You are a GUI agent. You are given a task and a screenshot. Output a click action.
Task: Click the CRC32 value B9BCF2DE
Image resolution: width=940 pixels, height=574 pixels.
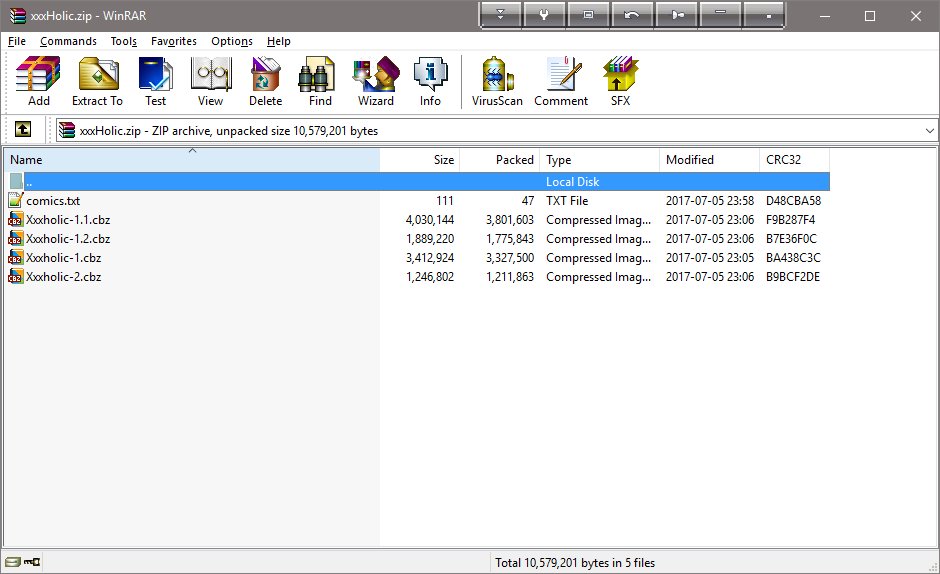point(793,277)
